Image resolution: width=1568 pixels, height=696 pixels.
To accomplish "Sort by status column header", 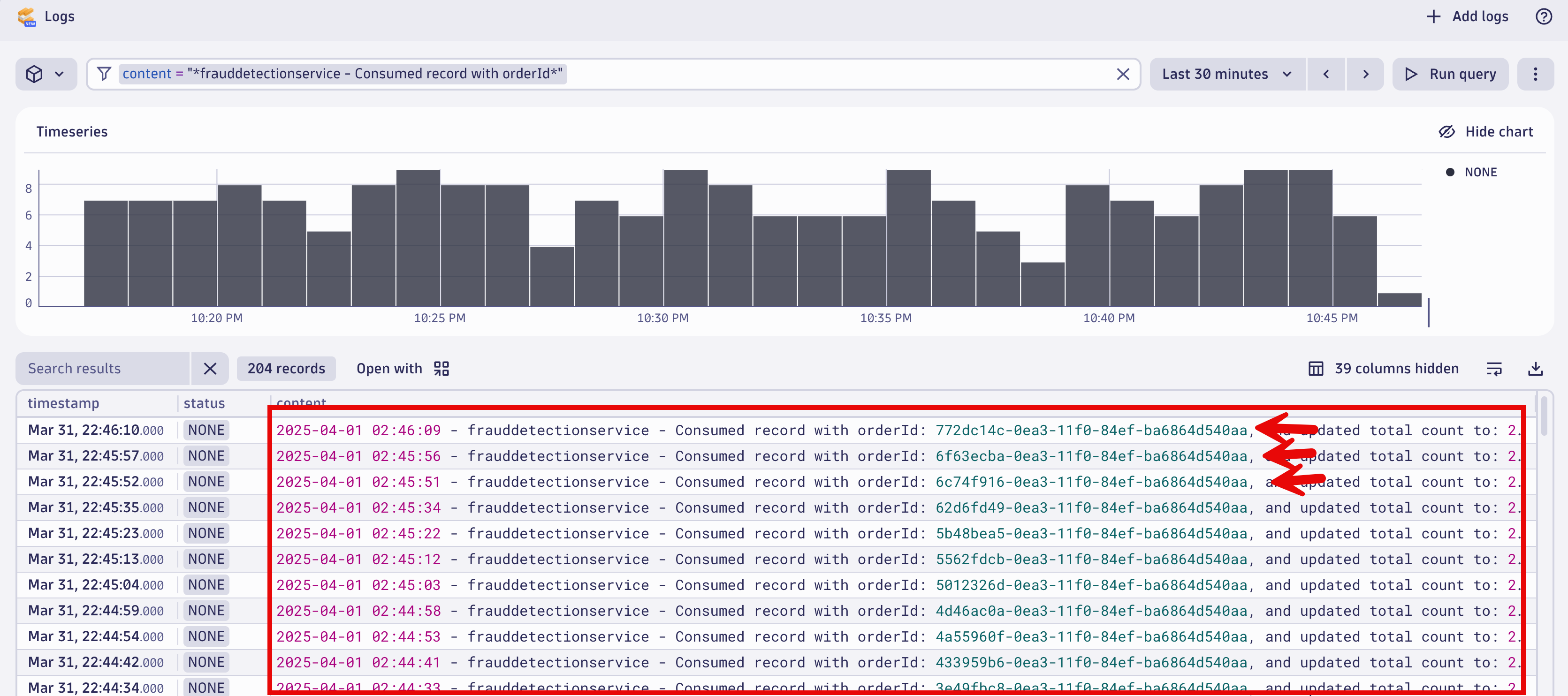I will click(x=204, y=403).
